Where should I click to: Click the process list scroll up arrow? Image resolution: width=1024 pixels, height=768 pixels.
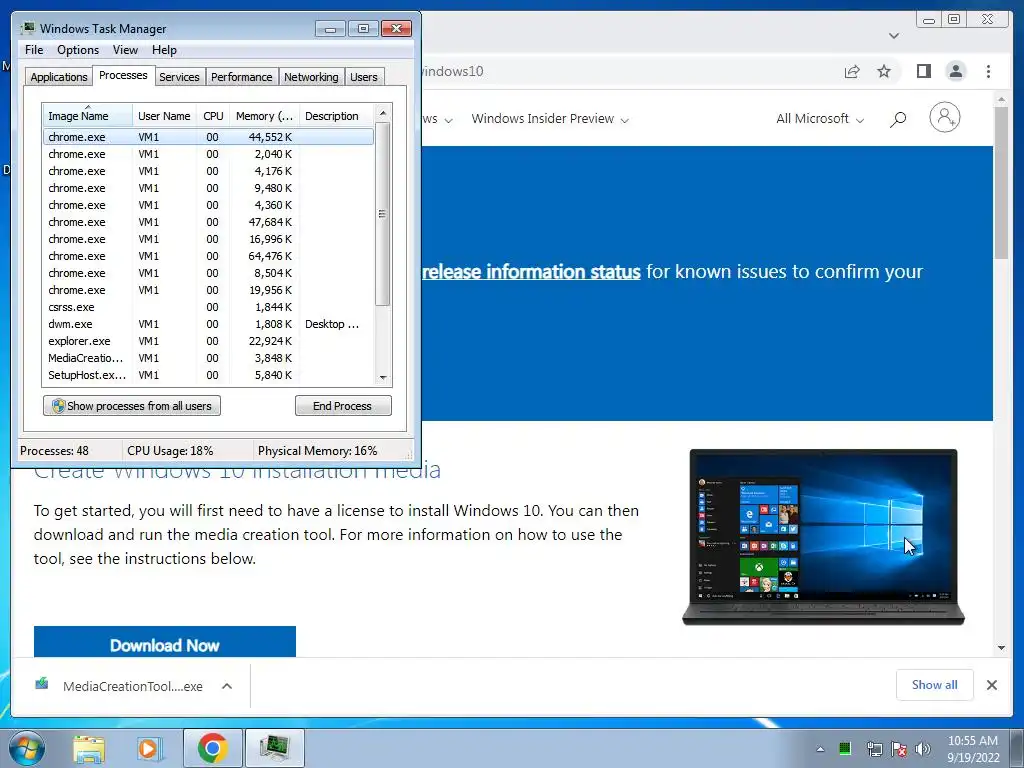point(383,114)
